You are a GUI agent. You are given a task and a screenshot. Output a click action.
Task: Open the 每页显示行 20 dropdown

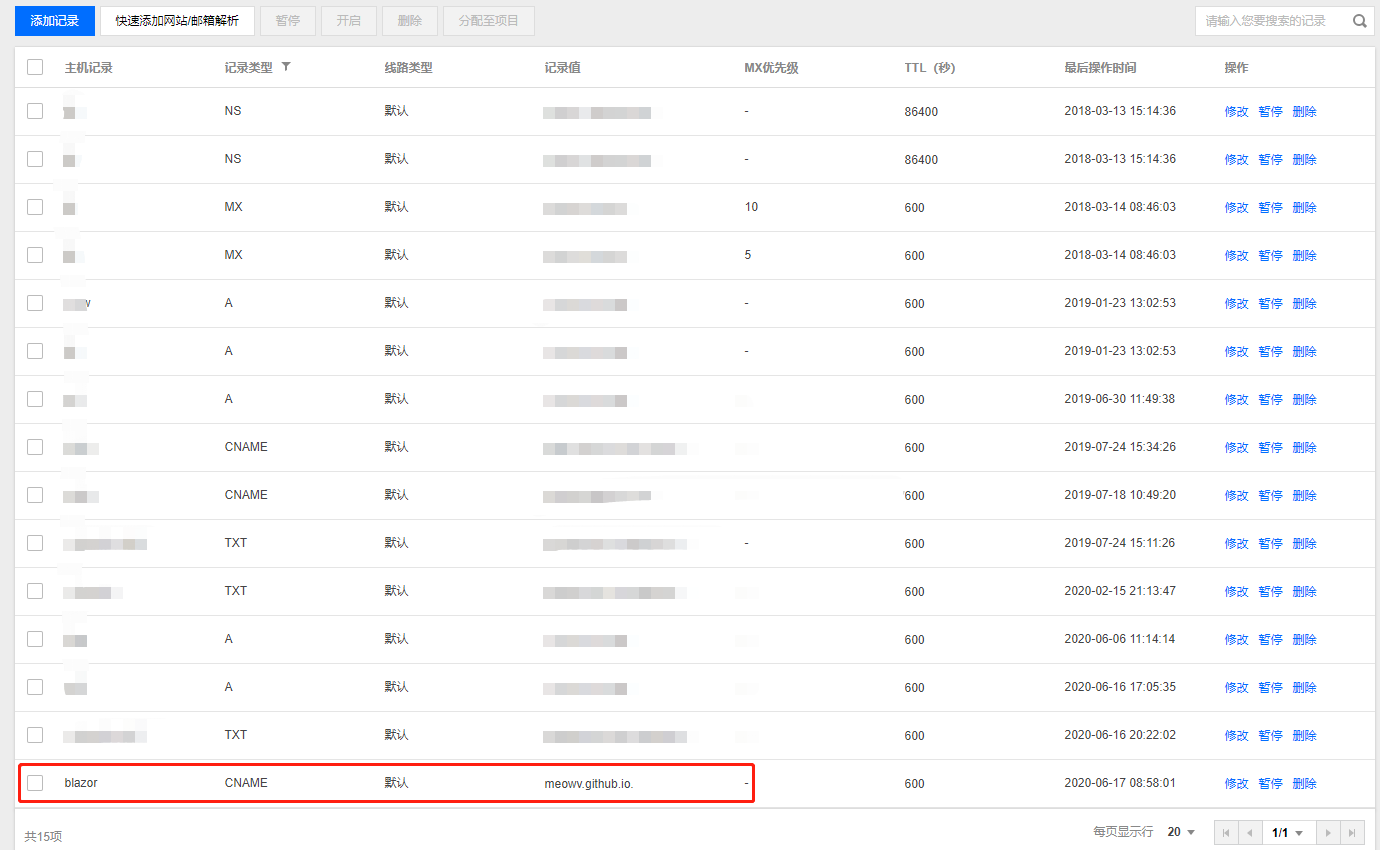pyautogui.click(x=1181, y=832)
